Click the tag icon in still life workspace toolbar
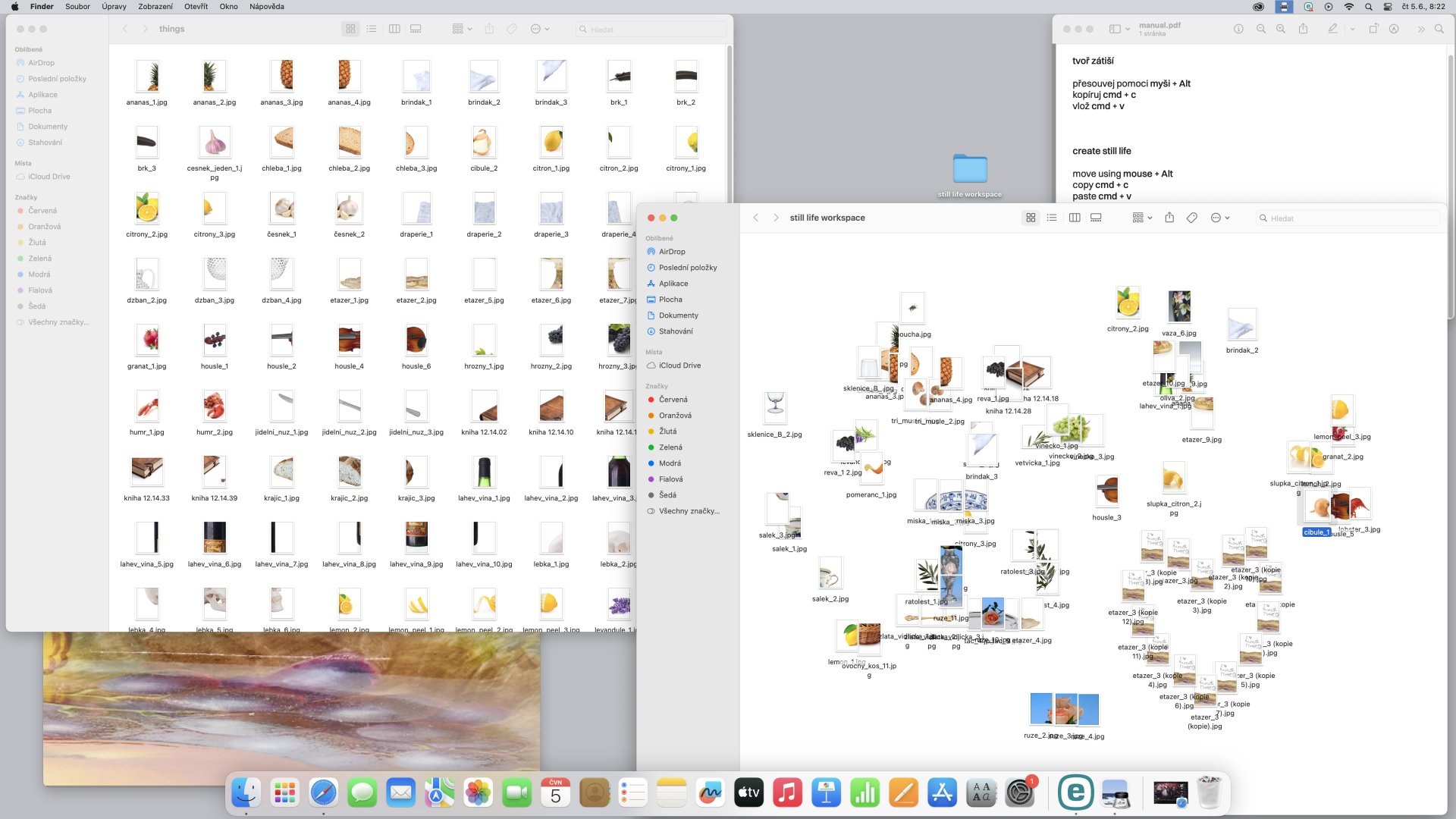Screen dimensions: 1456x819 (1192, 218)
